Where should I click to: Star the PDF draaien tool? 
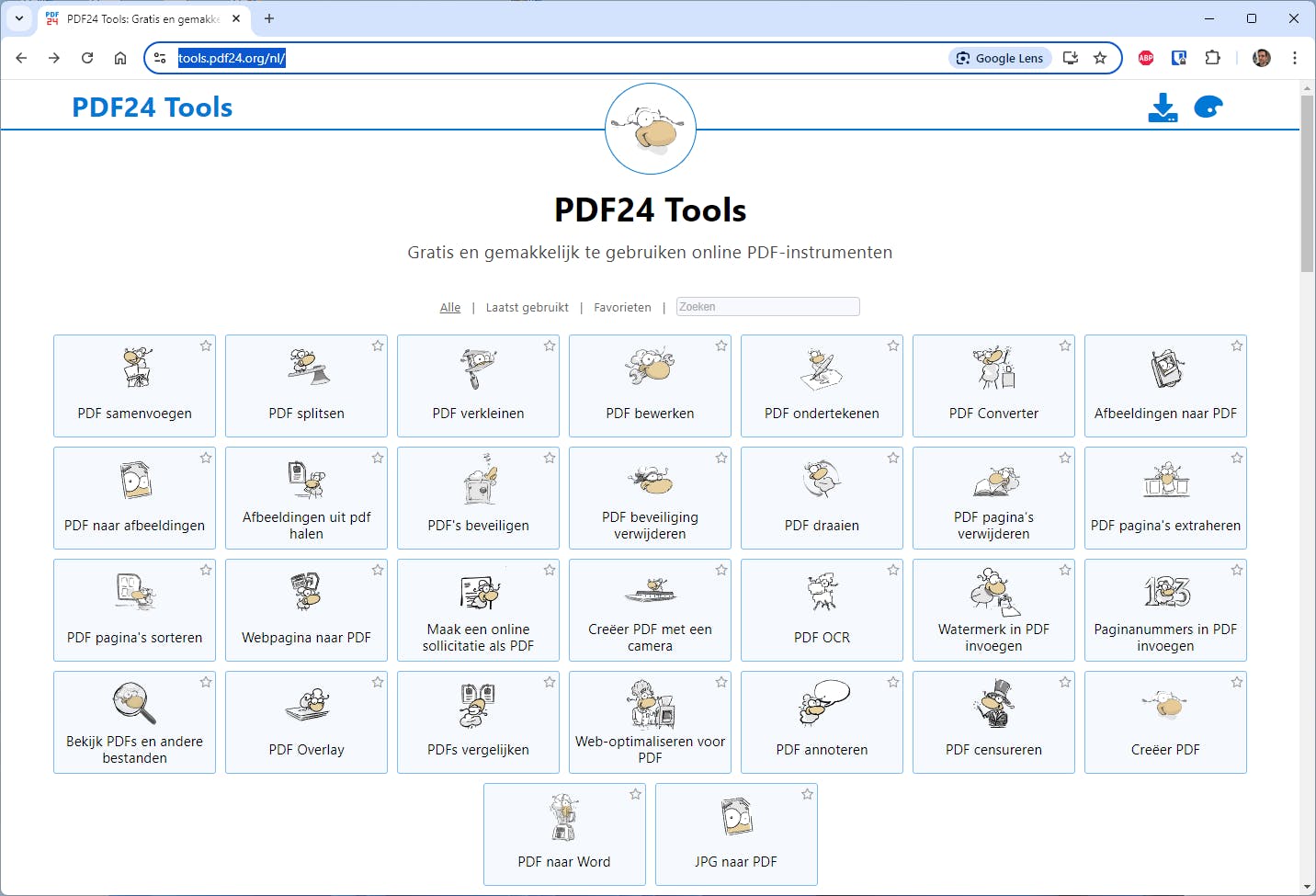point(893,458)
